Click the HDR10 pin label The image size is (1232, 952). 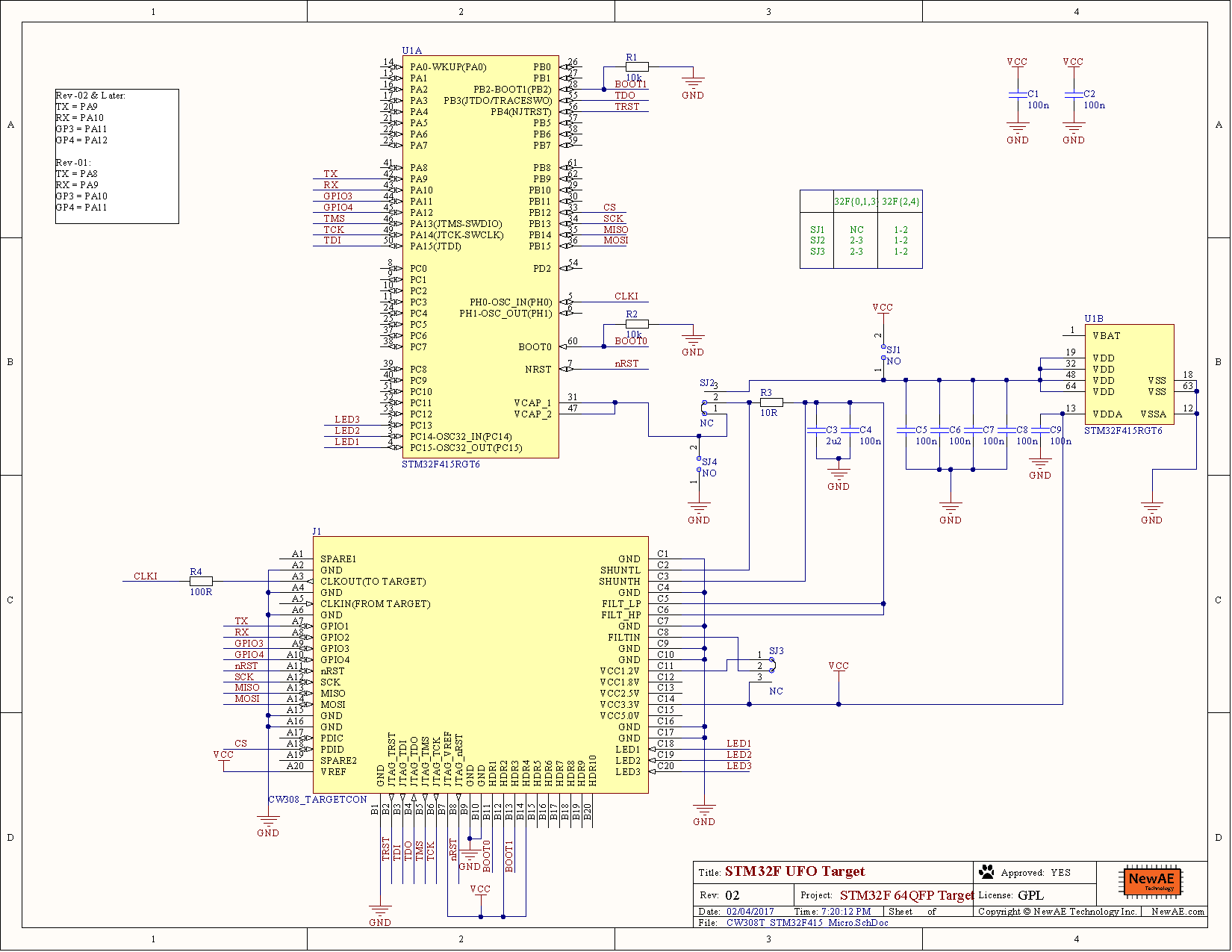click(x=593, y=771)
